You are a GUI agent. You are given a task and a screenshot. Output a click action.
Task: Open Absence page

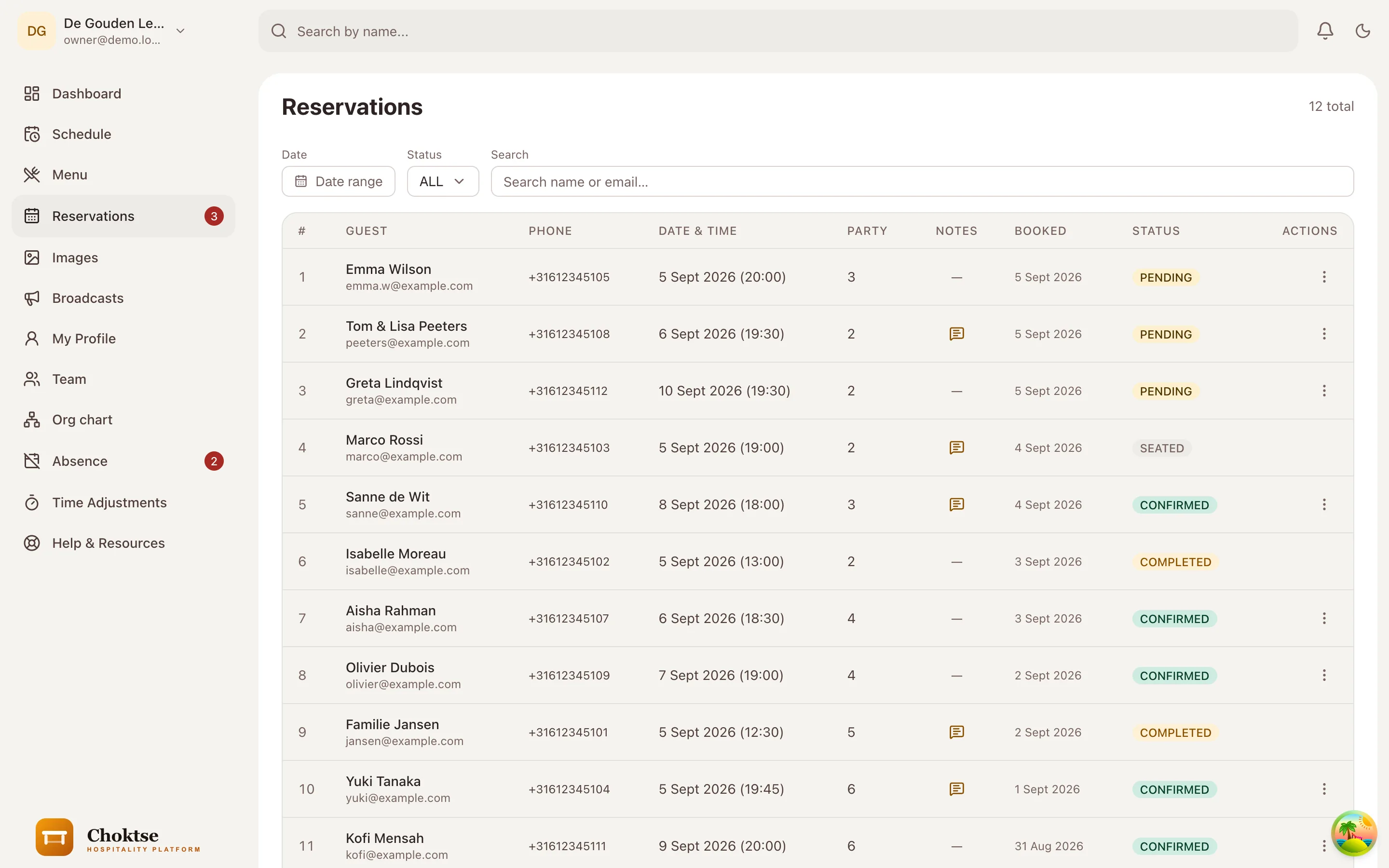[123, 461]
